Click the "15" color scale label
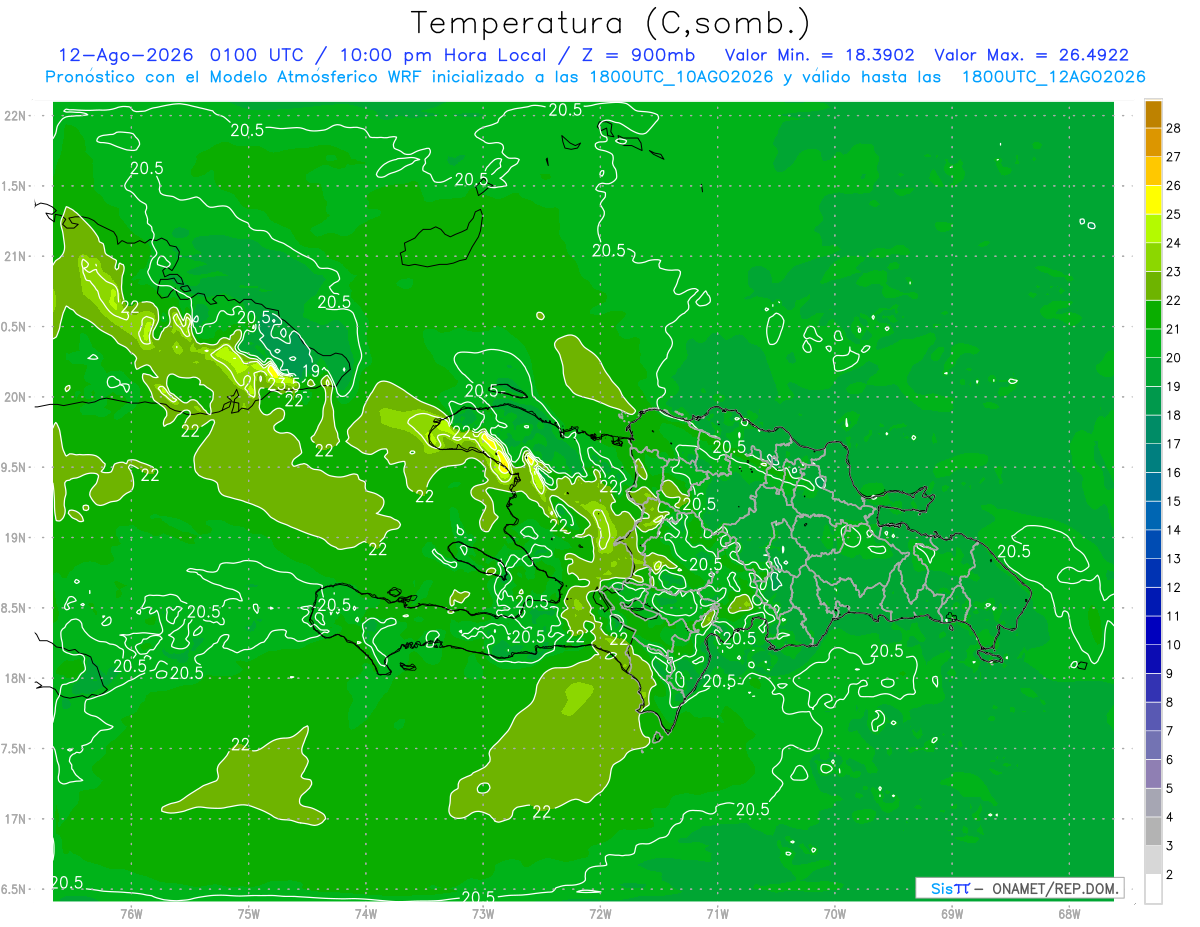 coord(1173,501)
